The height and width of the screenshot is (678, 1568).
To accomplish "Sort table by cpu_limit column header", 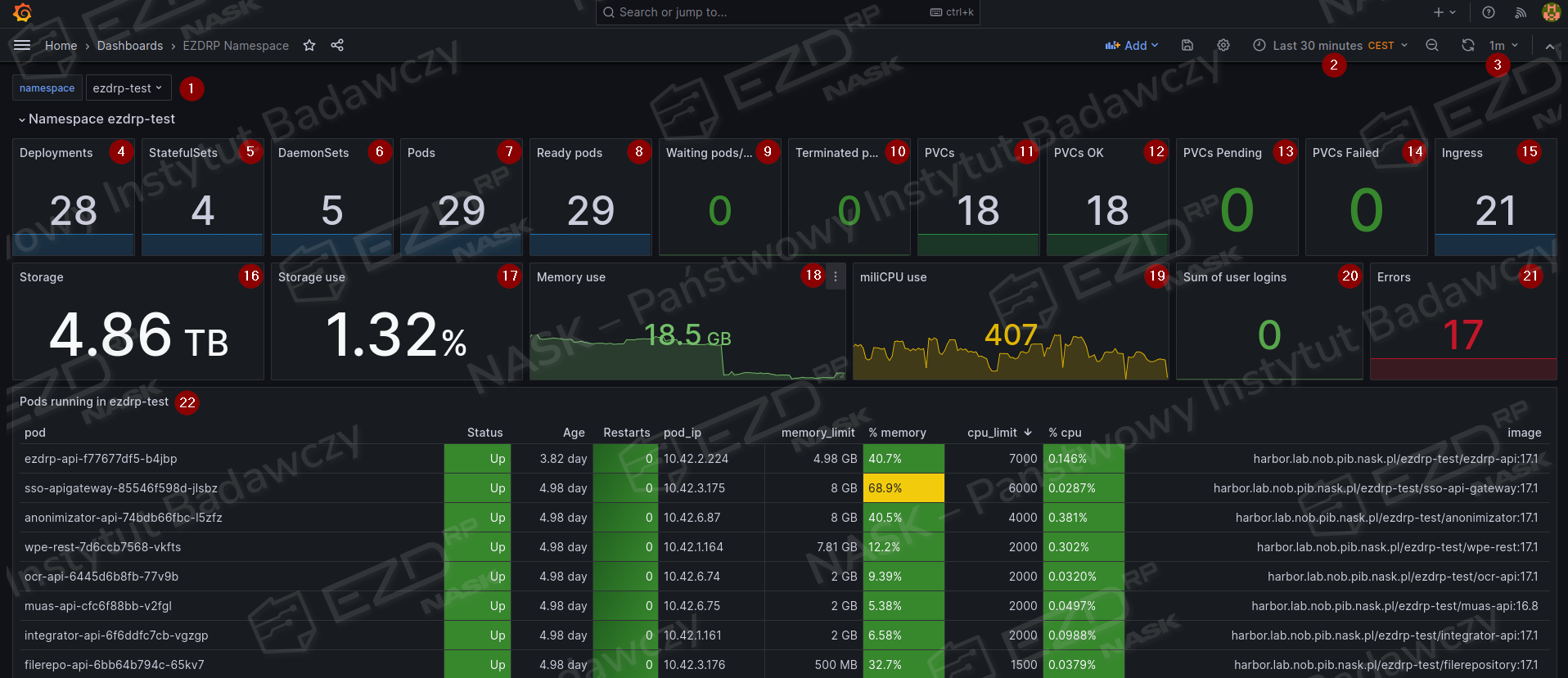I will coord(992,433).
